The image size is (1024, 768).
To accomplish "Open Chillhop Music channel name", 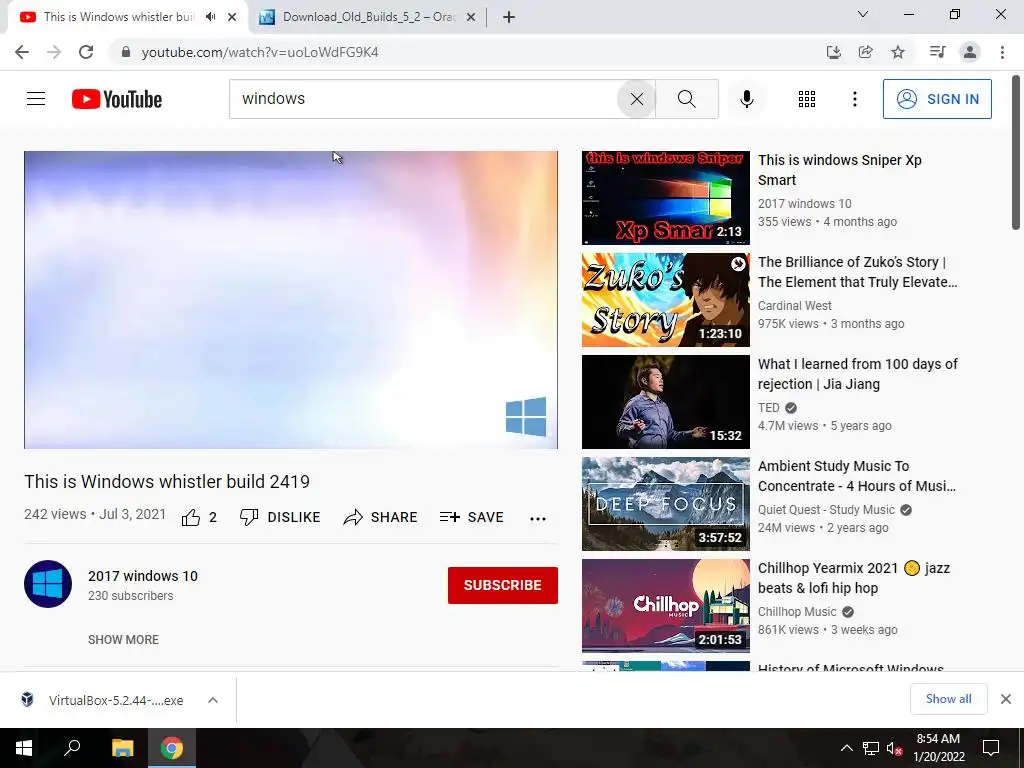I will coord(797,612).
